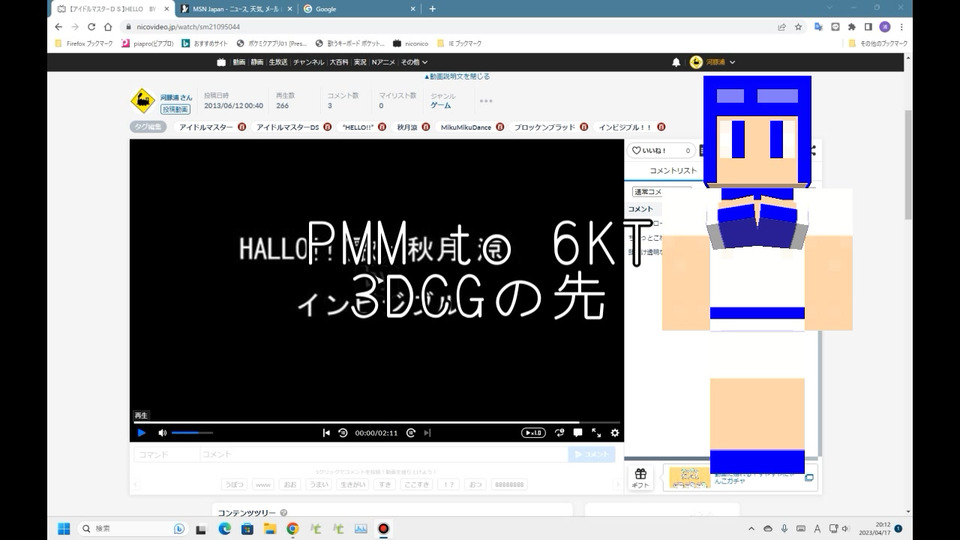Open the ギフト gift icon
The width and height of the screenshot is (960, 540).
click(640, 478)
